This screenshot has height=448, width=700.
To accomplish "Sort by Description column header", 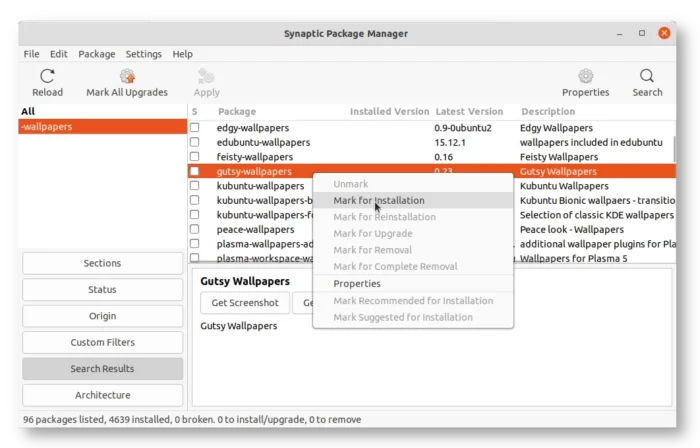I will point(548,112).
